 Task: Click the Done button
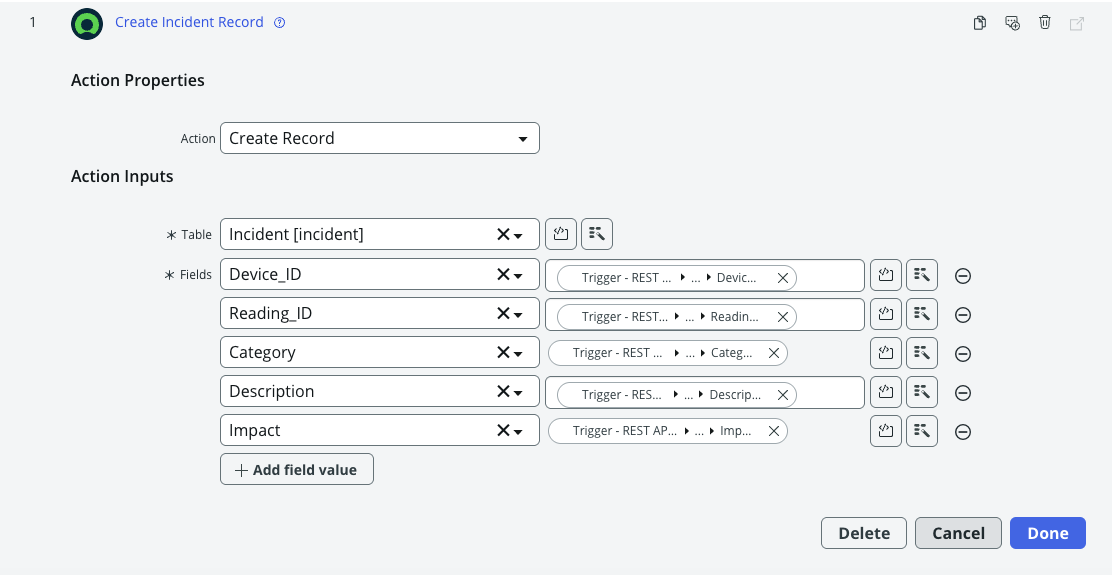click(1047, 533)
